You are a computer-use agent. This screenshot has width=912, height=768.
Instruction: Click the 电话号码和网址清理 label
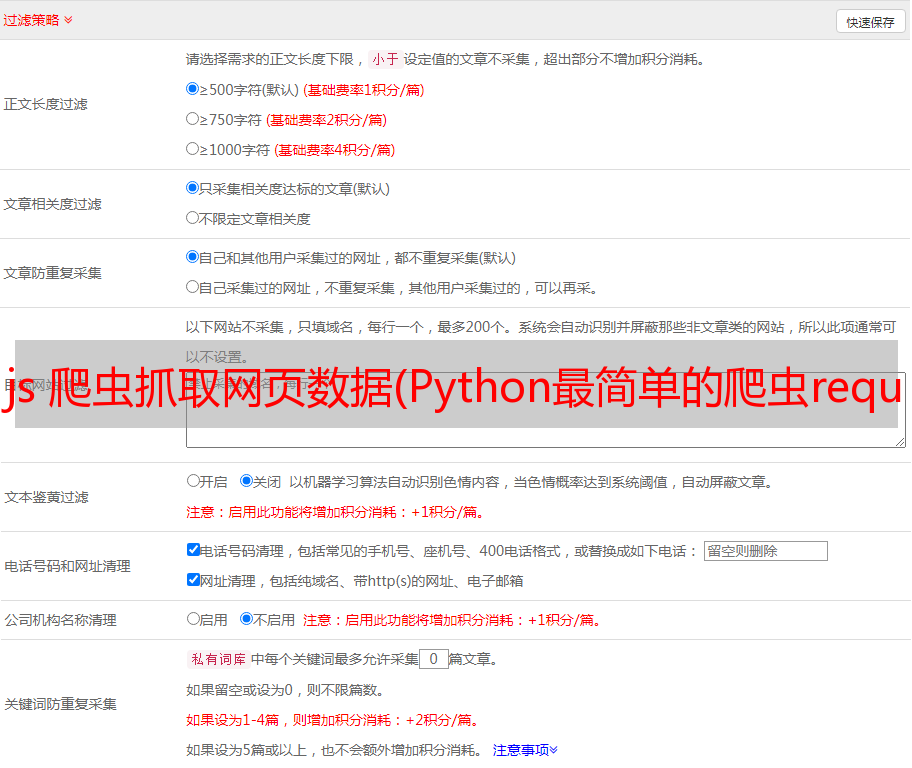[67, 566]
